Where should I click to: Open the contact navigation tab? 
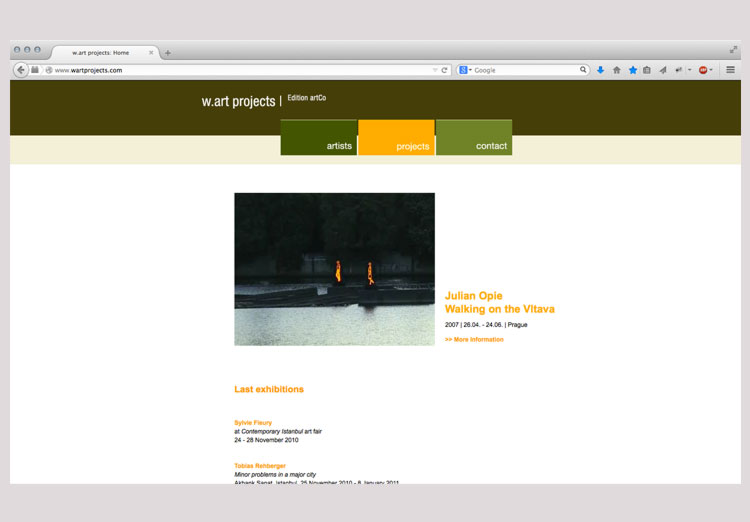[474, 137]
